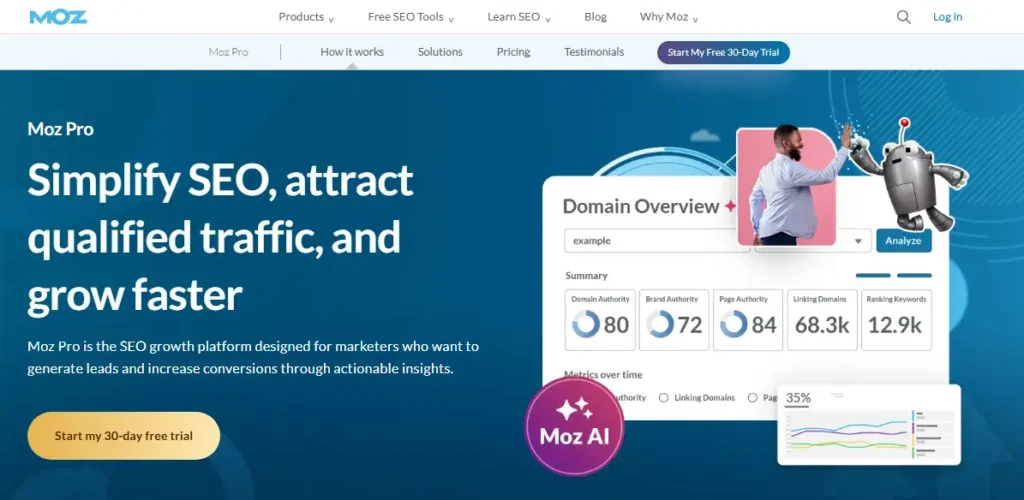The height and width of the screenshot is (500, 1024).
Task: Click the gold Start my 30-day free trial button
Action: (x=124, y=436)
